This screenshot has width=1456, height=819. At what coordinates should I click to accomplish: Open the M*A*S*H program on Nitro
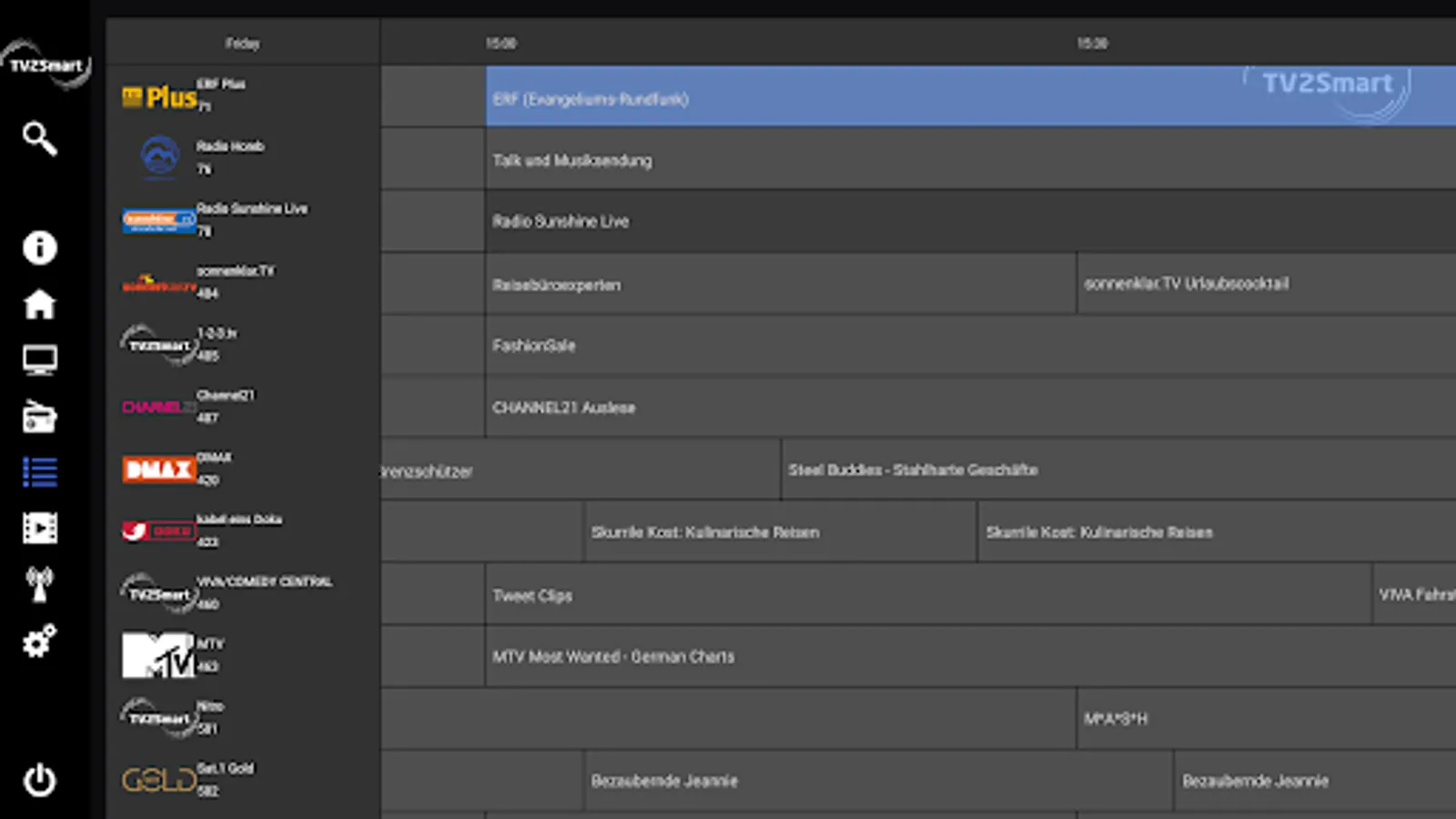(x=1268, y=719)
